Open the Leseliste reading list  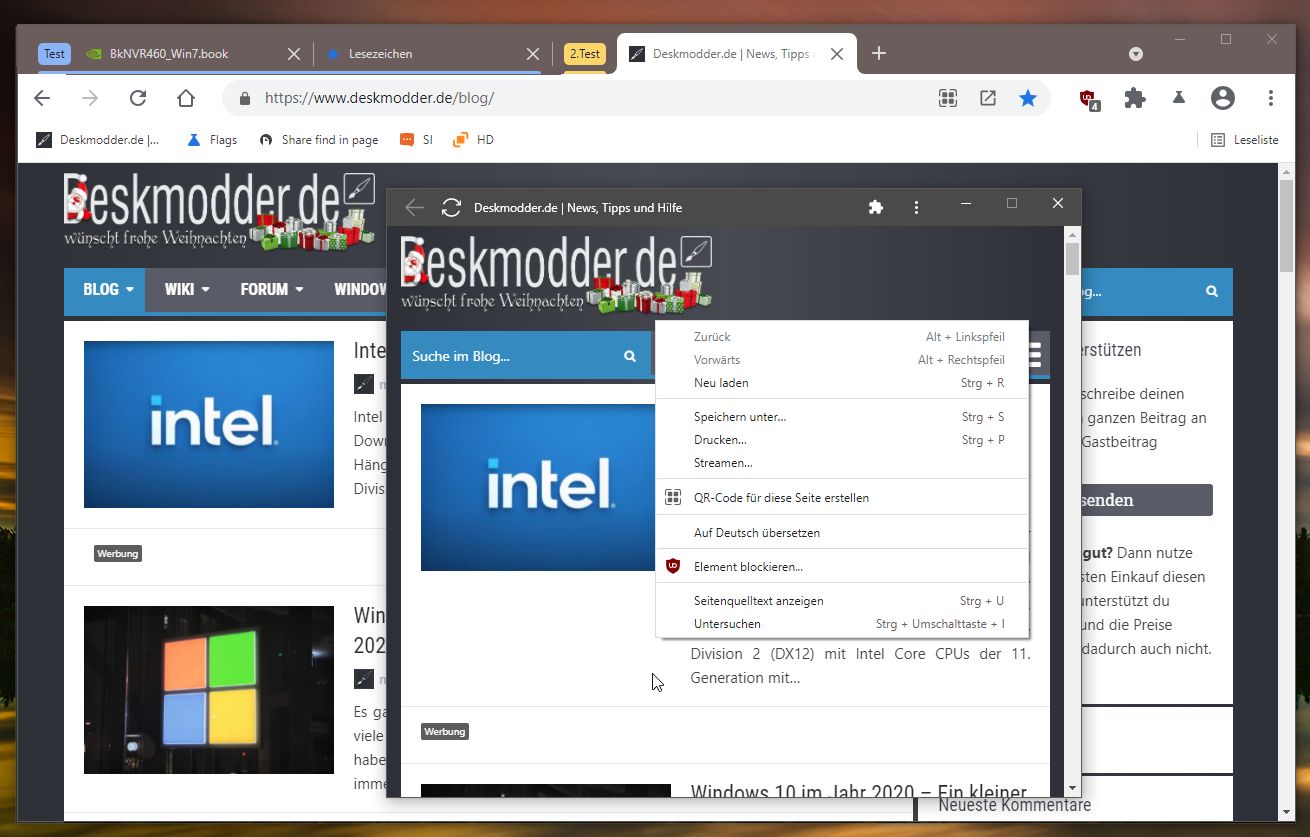(1245, 140)
